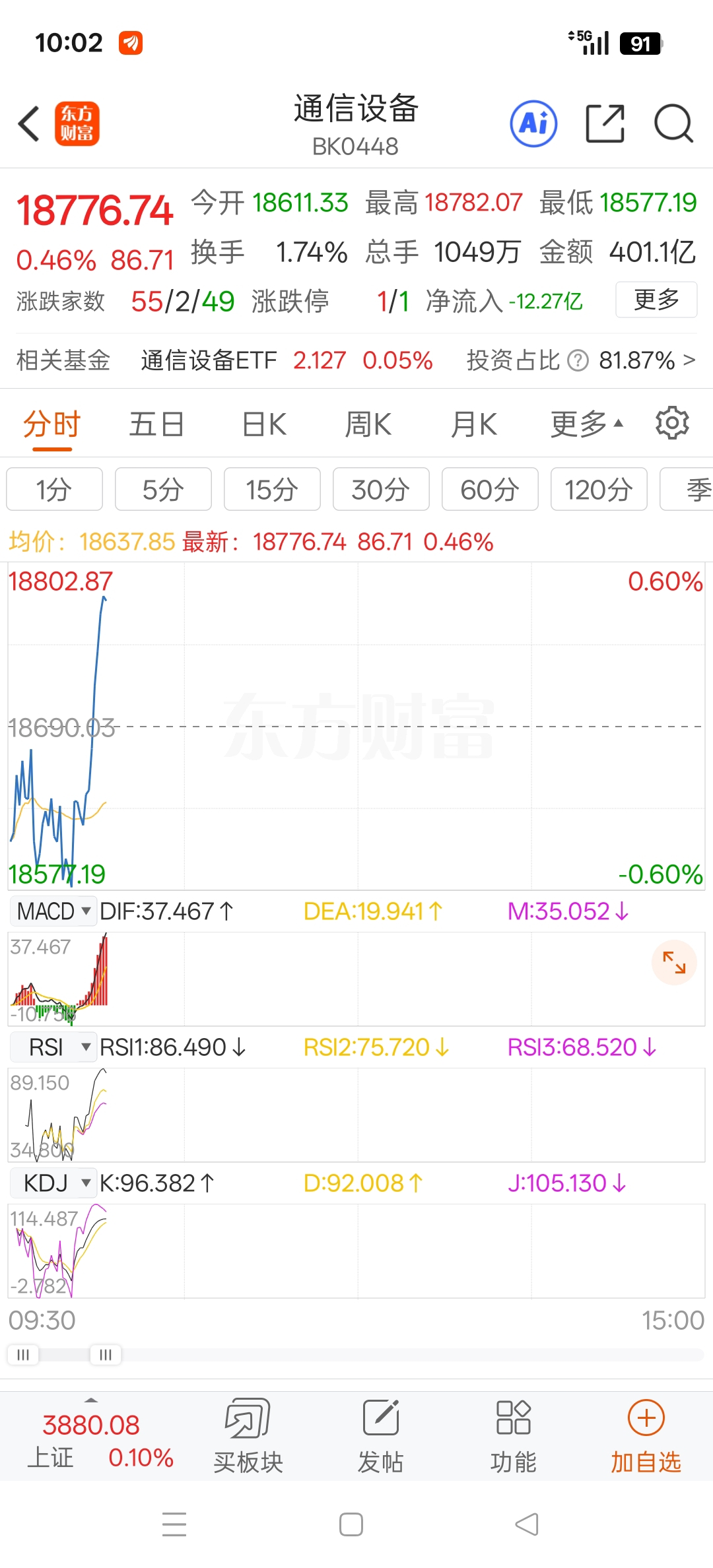Open the KDJ indicator dropdown
713x1568 pixels.
[53, 1183]
